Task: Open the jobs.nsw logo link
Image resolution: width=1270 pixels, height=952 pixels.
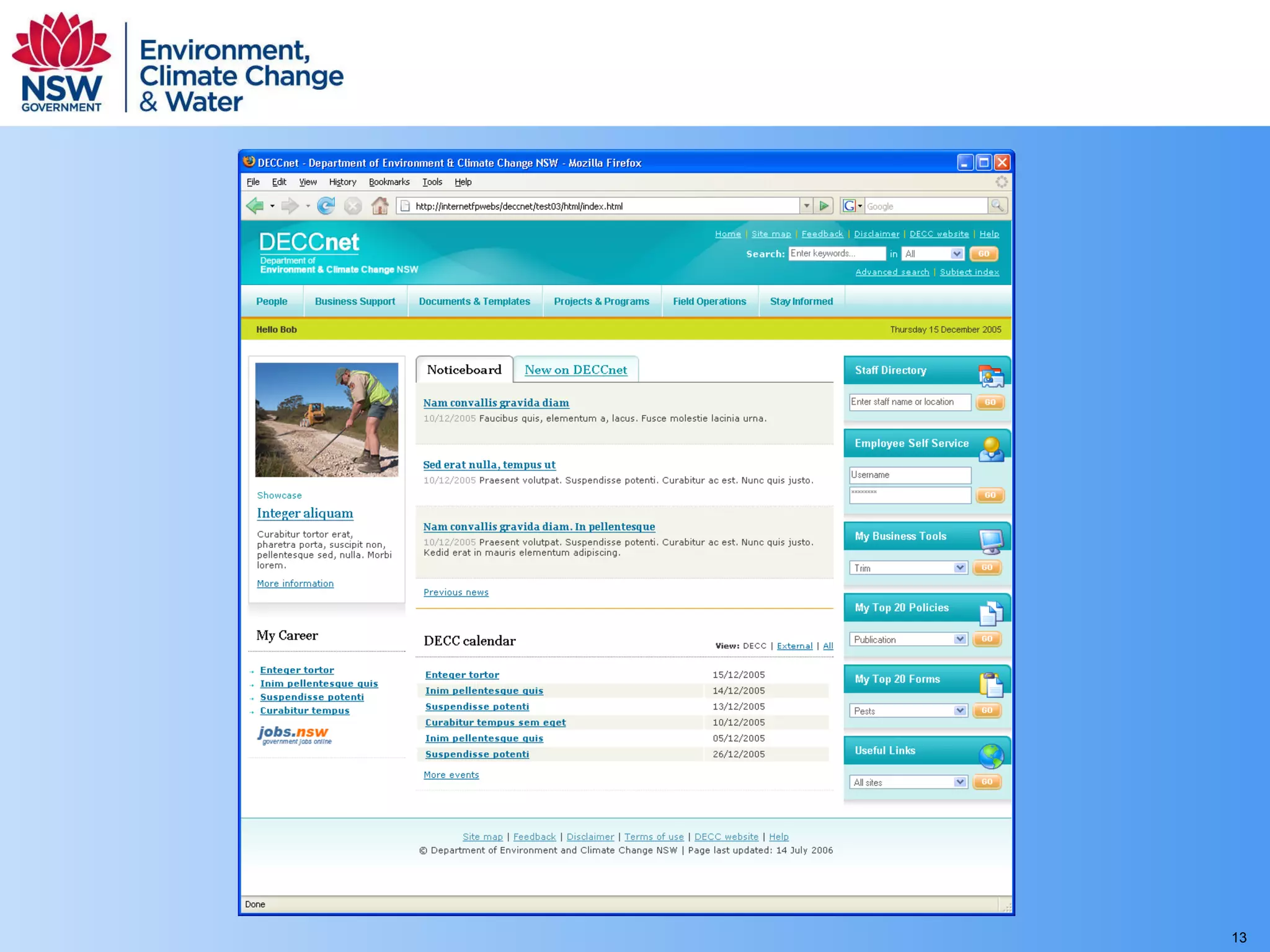Action: [295, 734]
